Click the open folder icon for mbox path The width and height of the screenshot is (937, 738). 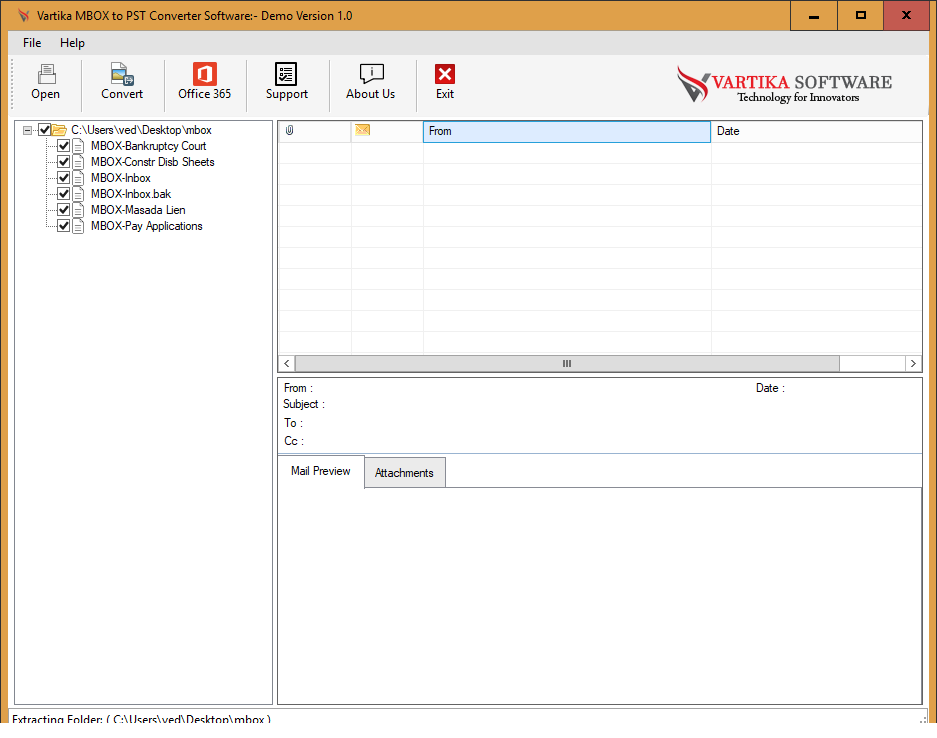(59, 130)
